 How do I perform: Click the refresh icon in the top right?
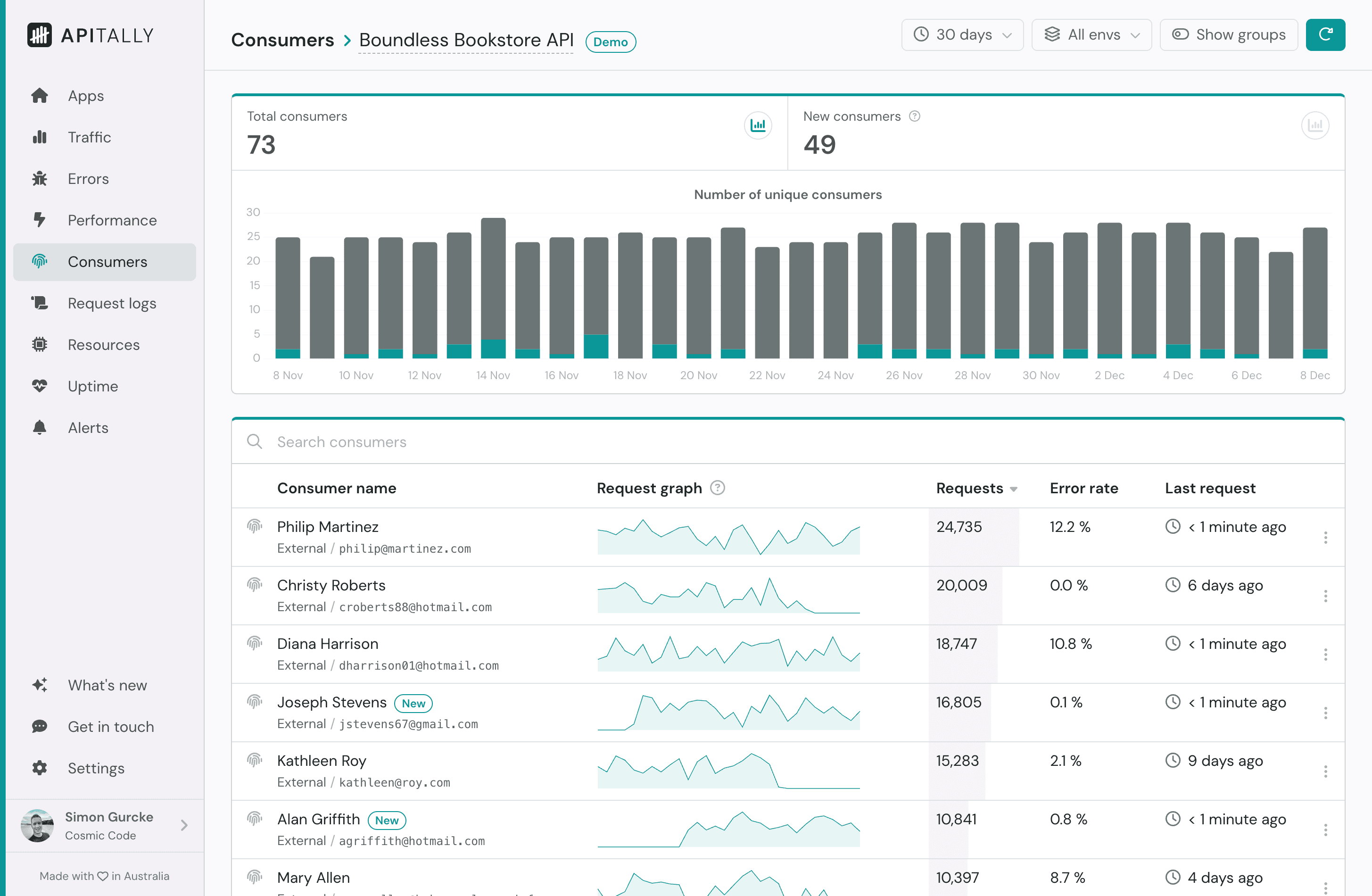pos(1325,34)
